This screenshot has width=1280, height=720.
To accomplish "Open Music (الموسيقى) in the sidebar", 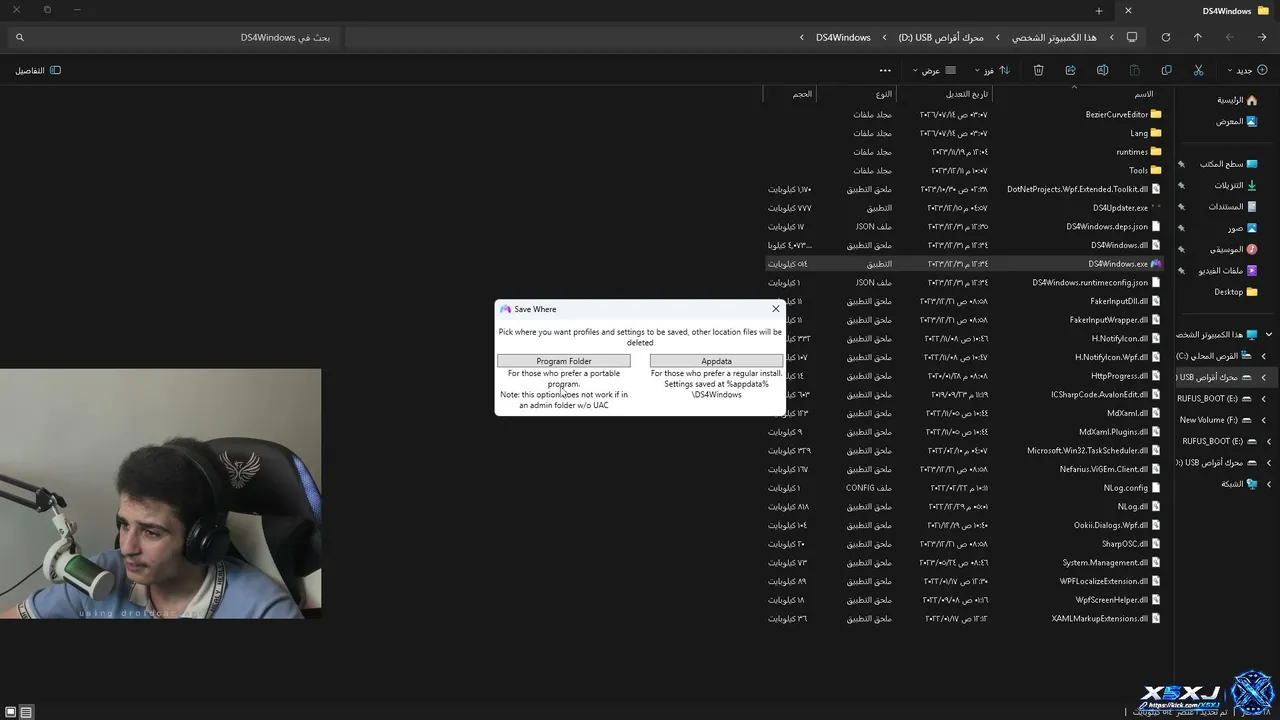I will tap(1233, 249).
